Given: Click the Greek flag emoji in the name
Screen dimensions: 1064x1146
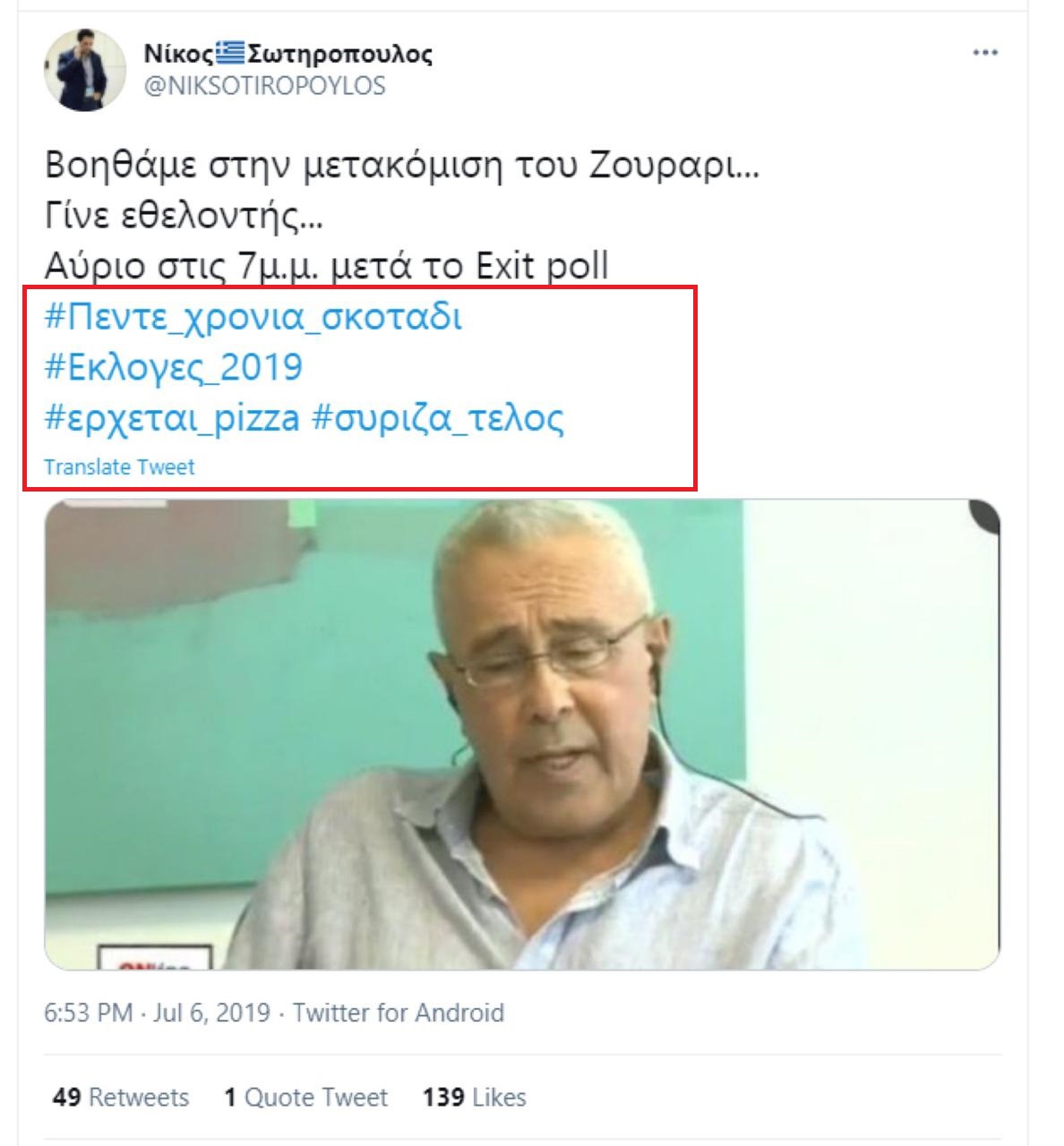Looking at the screenshot, I should coord(230,55).
